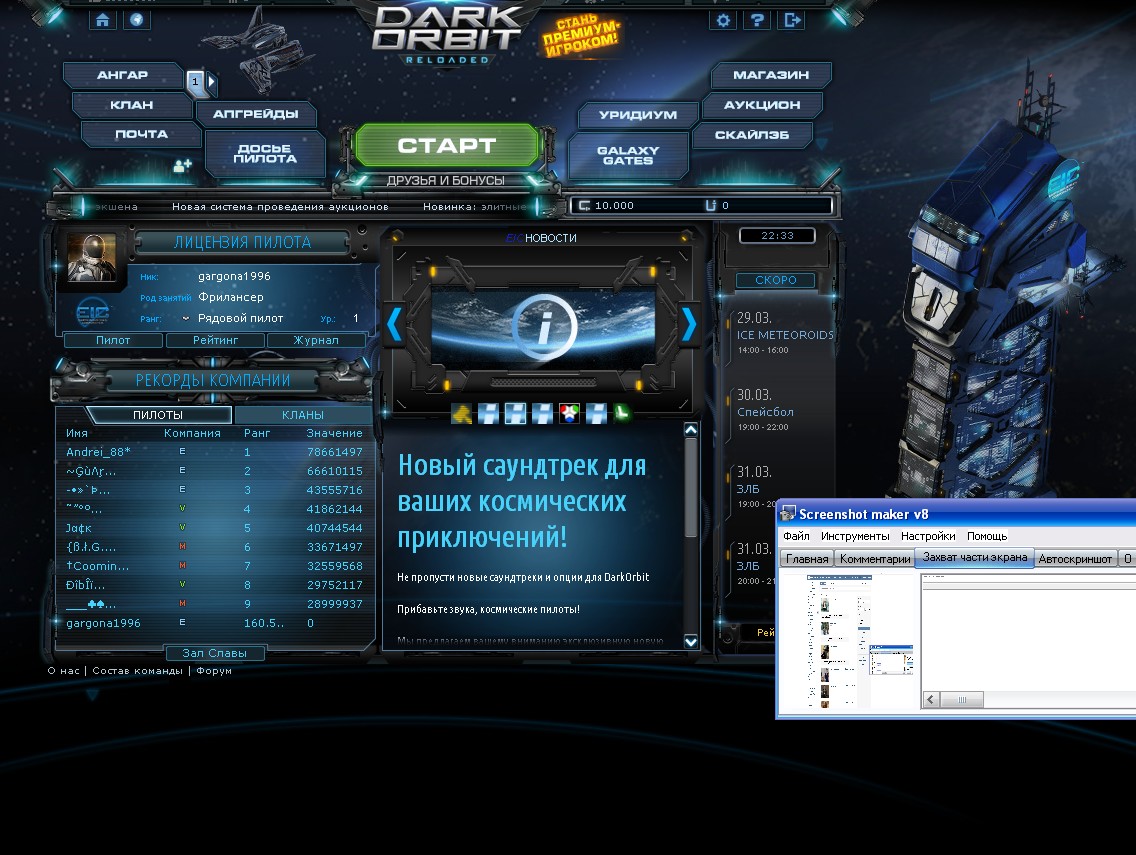Image resolution: width=1136 pixels, height=855 pixels.
Task: Click the large info icon in news viewer
Action: pos(544,328)
